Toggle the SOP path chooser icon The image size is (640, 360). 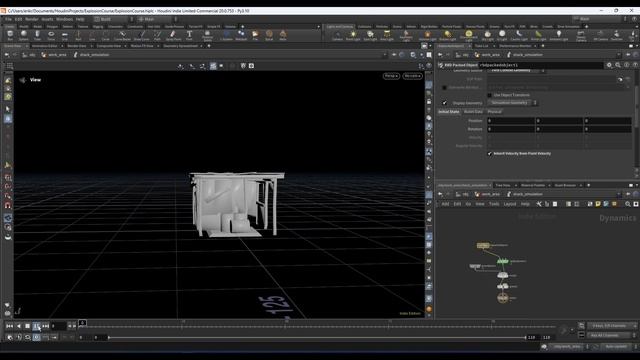click(620, 79)
